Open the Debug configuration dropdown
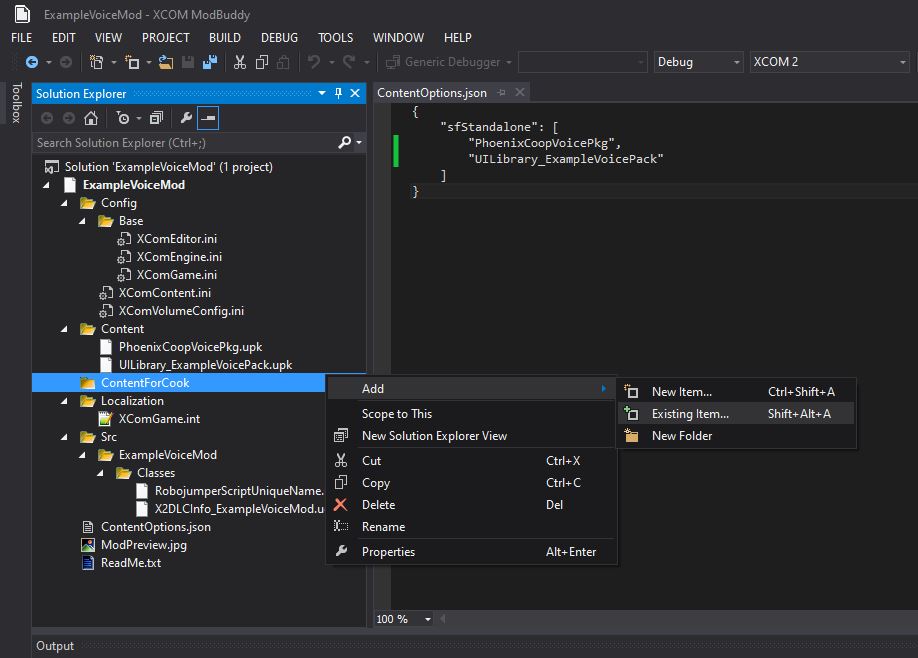This screenshot has width=918, height=658. point(698,62)
